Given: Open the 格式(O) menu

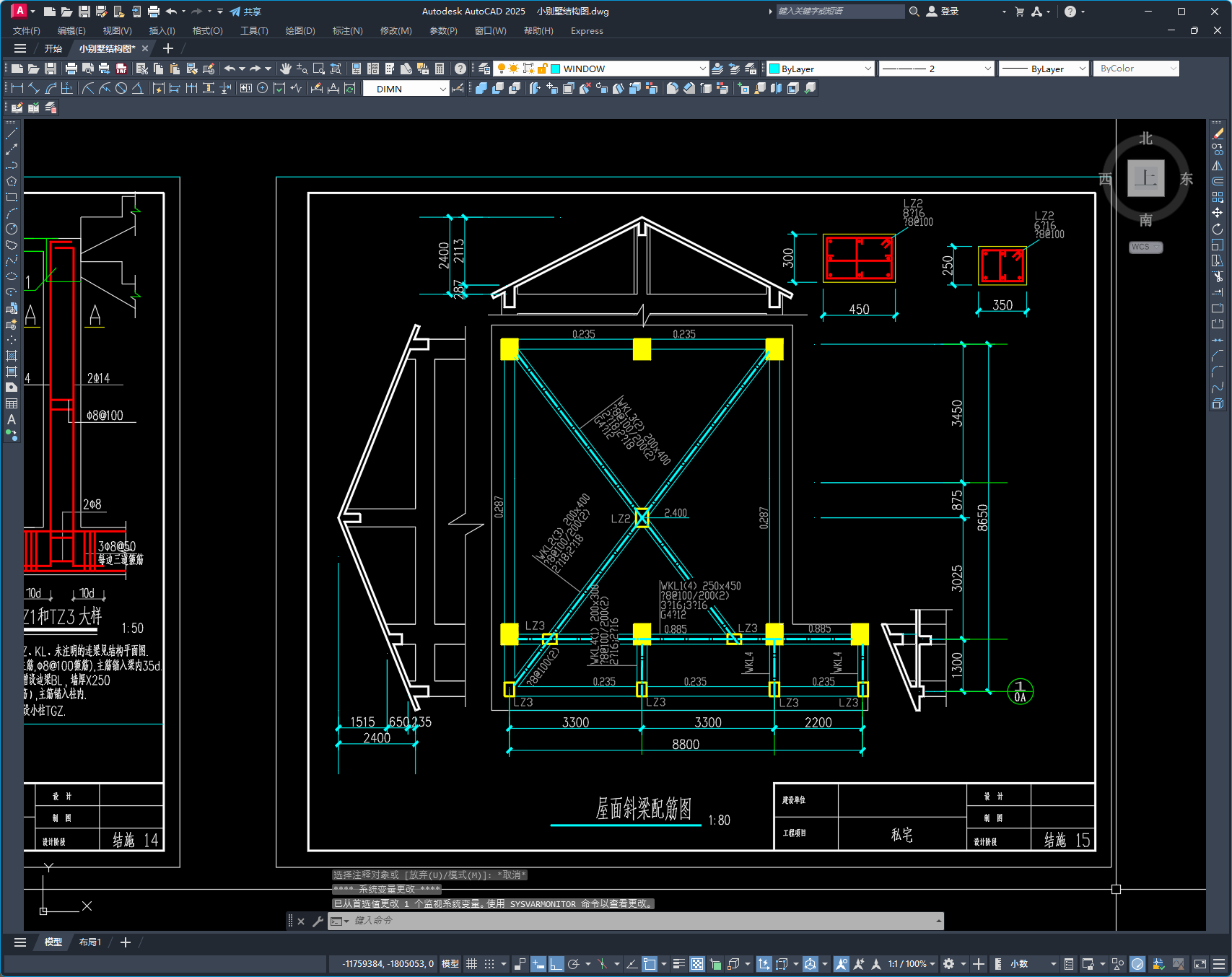Looking at the screenshot, I should tap(208, 31).
